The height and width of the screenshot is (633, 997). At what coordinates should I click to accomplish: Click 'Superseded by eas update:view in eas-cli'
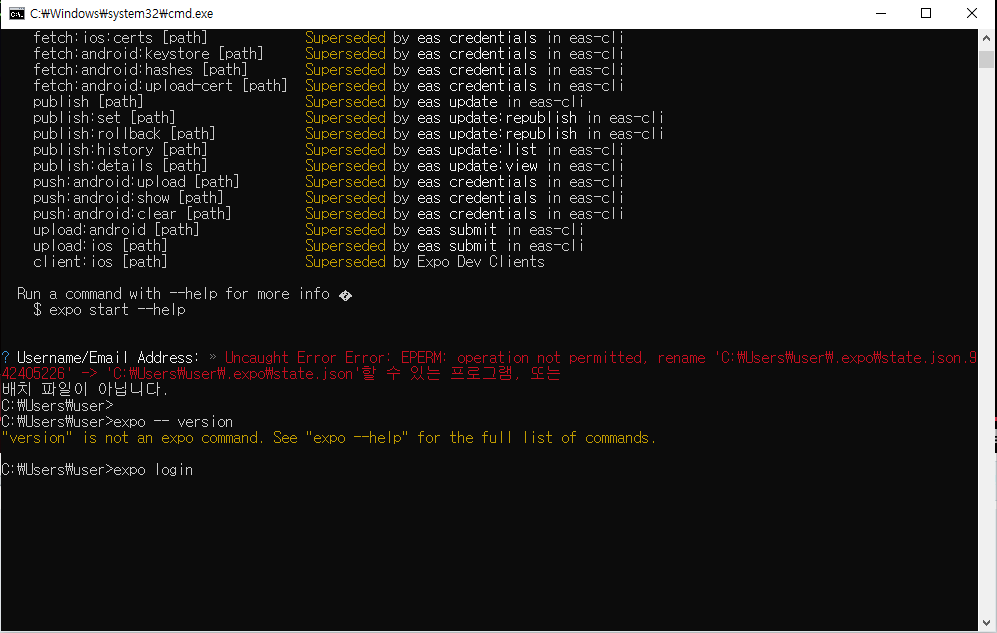click(x=464, y=166)
